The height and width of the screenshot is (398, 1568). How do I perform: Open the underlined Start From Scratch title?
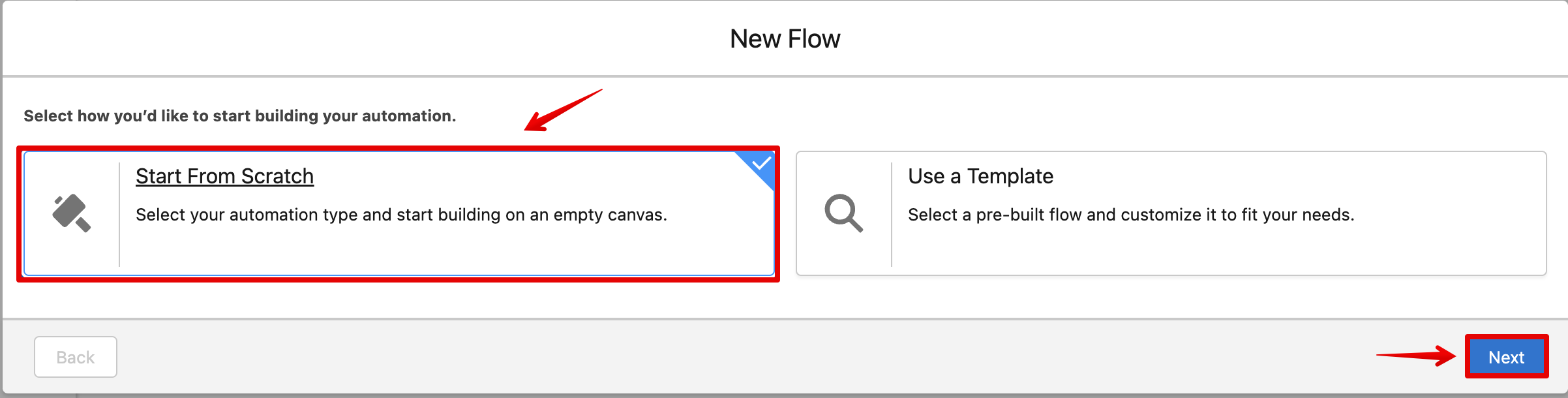[225, 176]
